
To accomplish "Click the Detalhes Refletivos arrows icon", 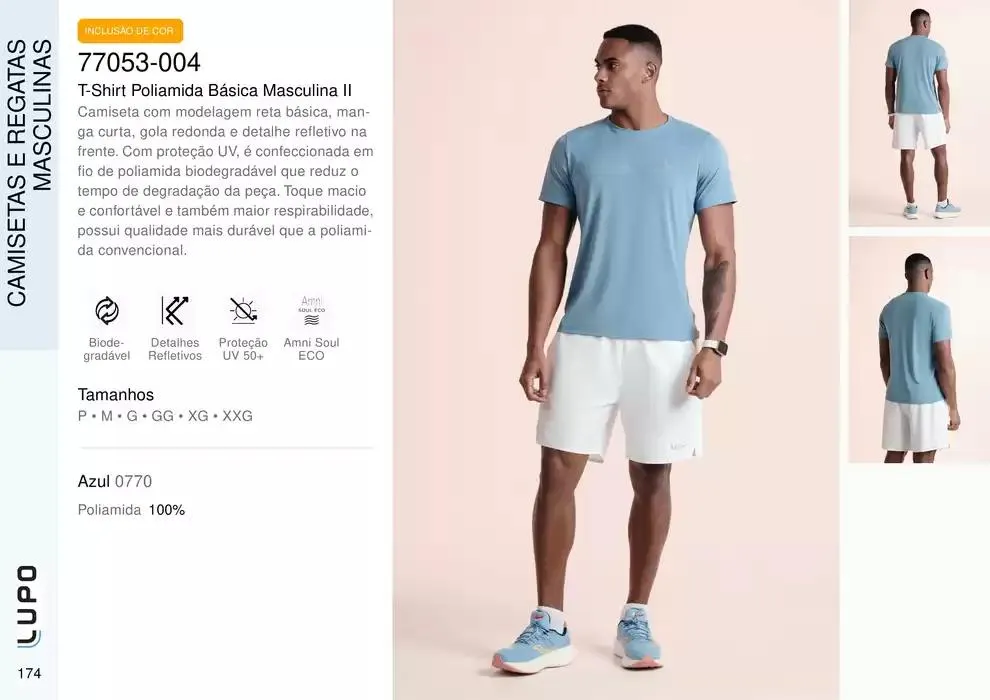I will [174, 311].
